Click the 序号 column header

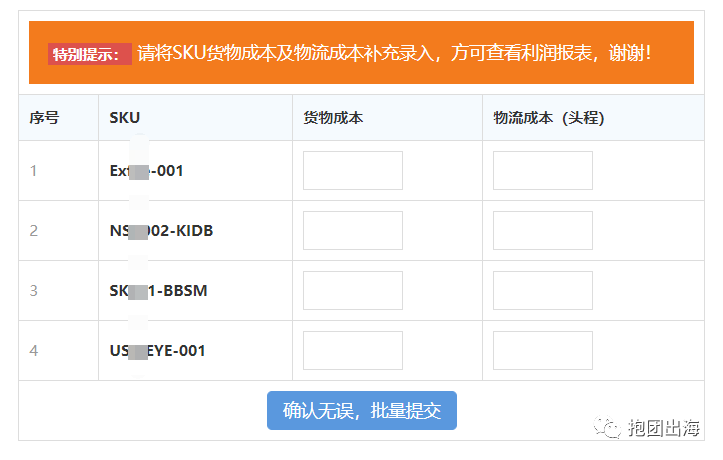(44, 118)
